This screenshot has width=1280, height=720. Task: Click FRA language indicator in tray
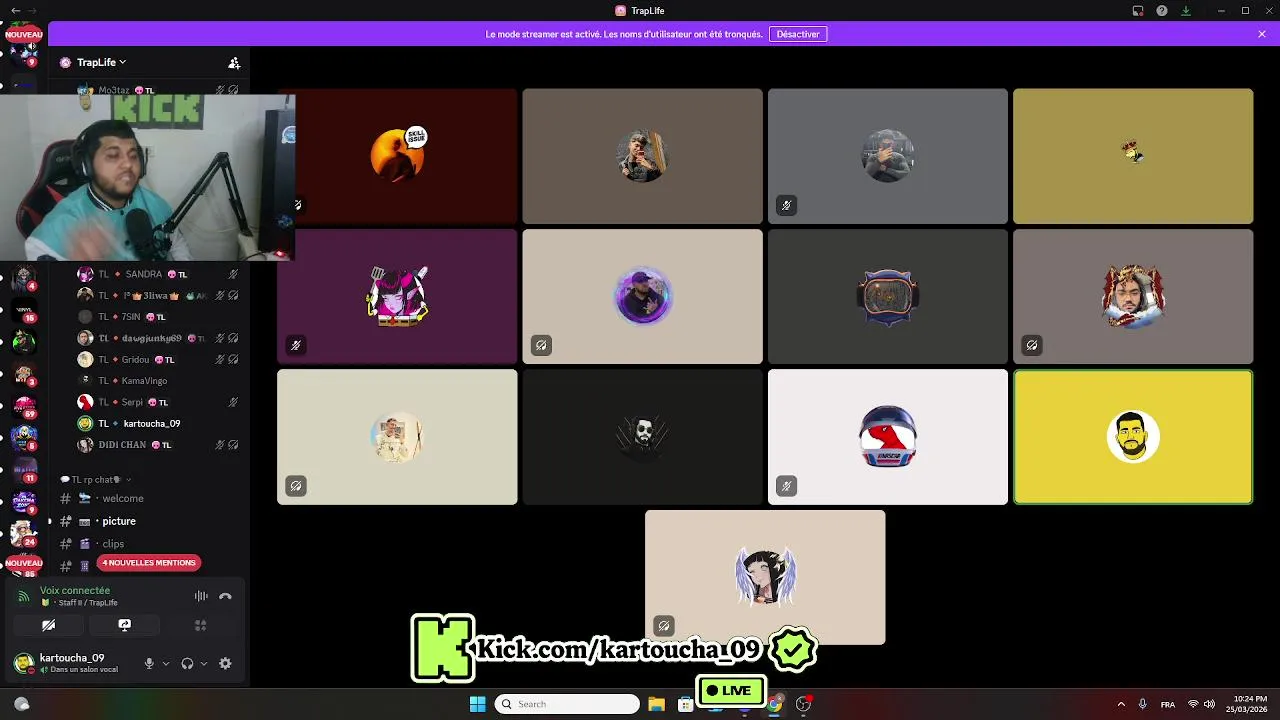click(1167, 704)
